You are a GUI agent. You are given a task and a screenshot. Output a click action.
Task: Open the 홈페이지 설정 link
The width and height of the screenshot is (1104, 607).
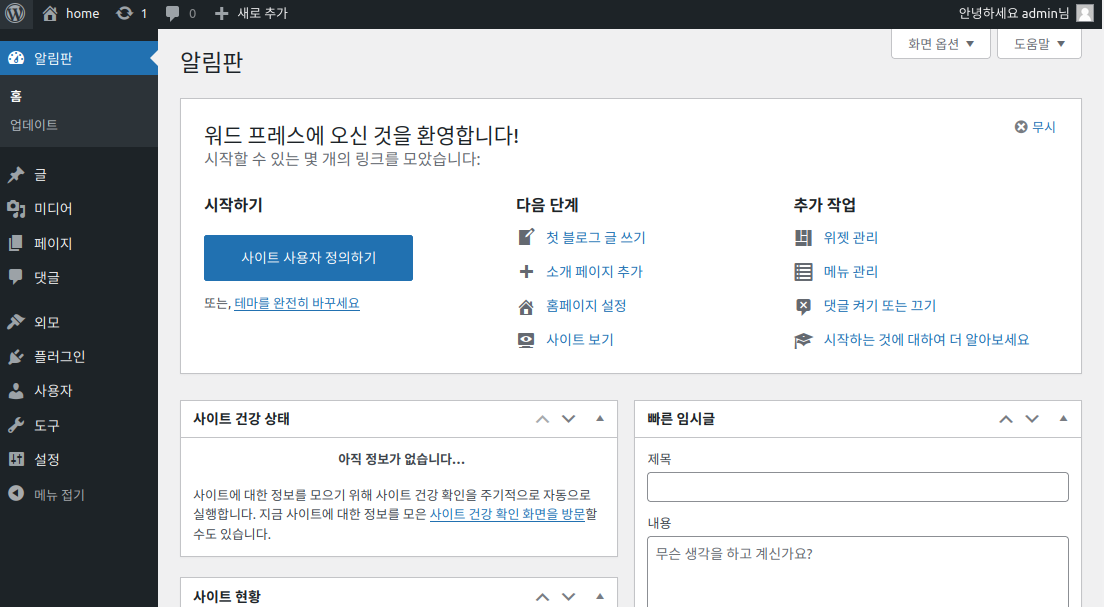tap(586, 306)
